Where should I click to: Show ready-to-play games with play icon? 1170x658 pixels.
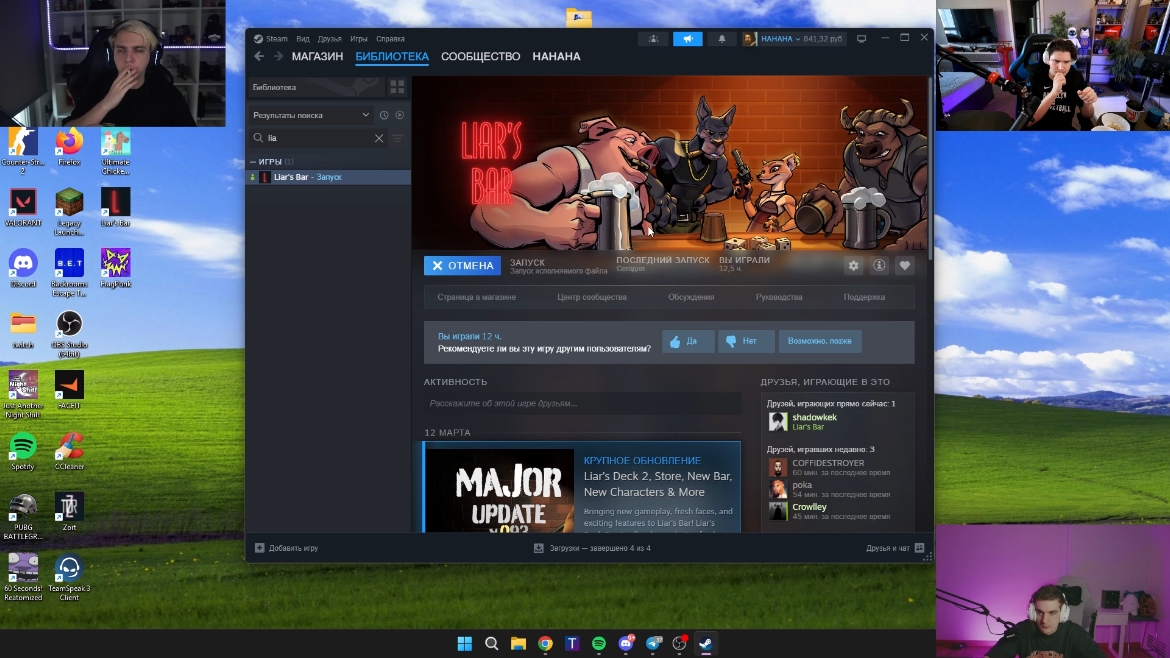tap(400, 115)
